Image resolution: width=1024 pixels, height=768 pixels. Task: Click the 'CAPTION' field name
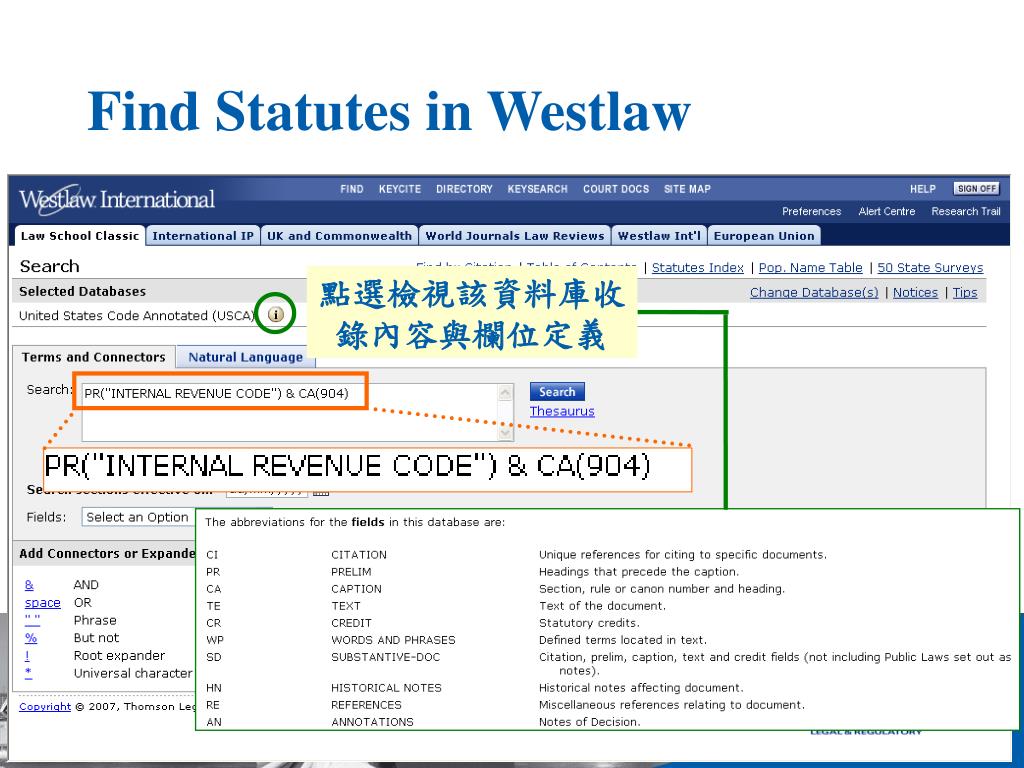click(x=356, y=588)
